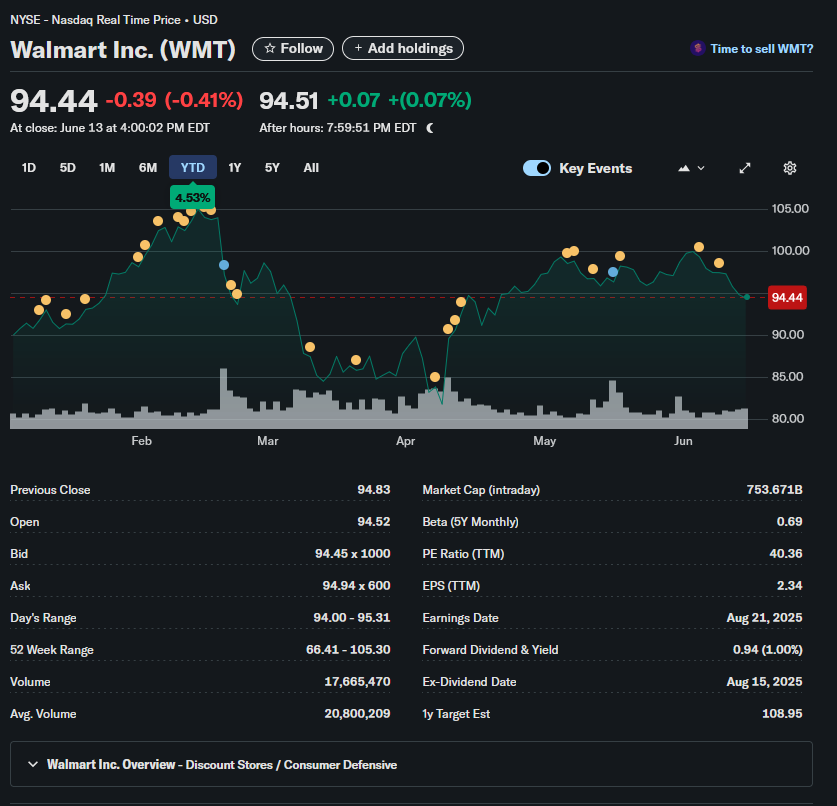Image resolution: width=837 pixels, height=806 pixels.
Task: Switch chart range to 1D
Action: click(x=29, y=168)
